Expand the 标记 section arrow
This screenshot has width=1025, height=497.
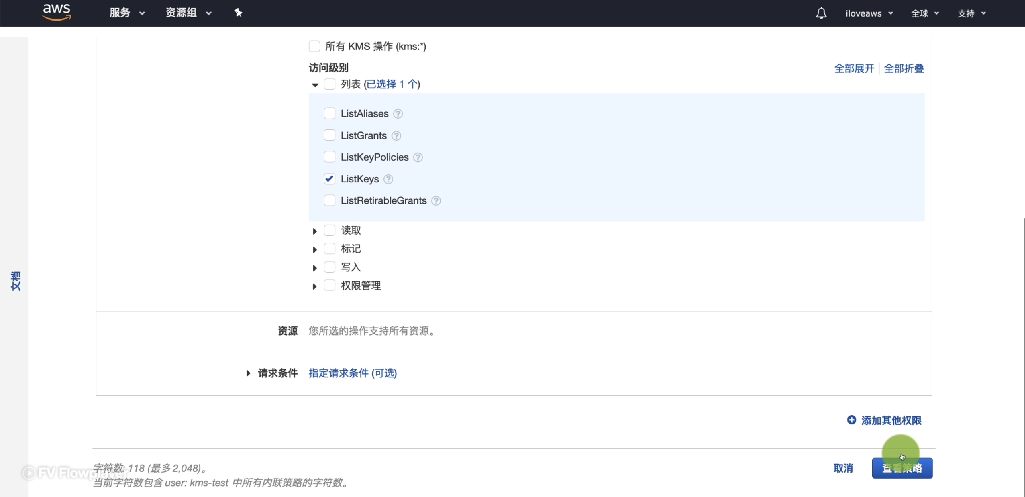pos(315,250)
